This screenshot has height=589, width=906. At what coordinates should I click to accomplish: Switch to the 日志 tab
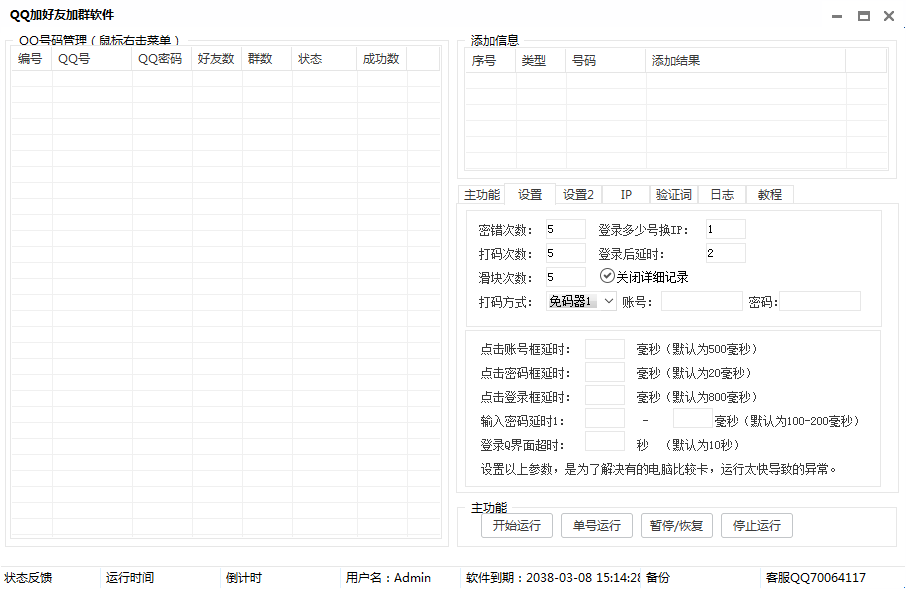(x=722, y=195)
